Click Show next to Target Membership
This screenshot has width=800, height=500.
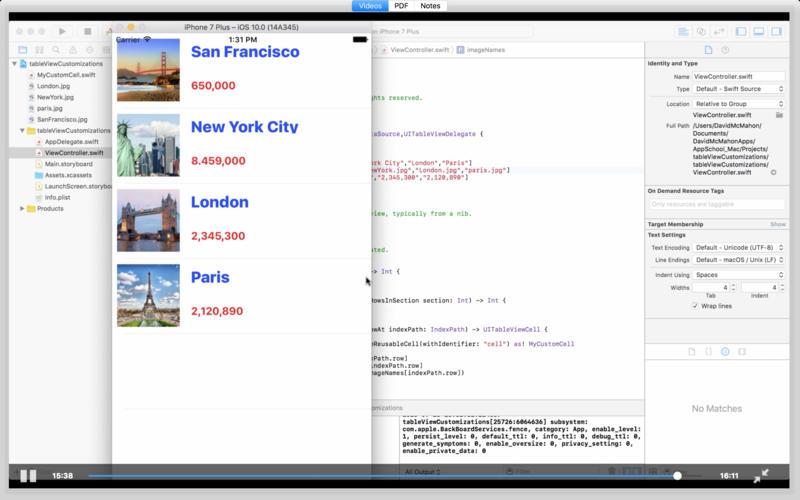778,224
